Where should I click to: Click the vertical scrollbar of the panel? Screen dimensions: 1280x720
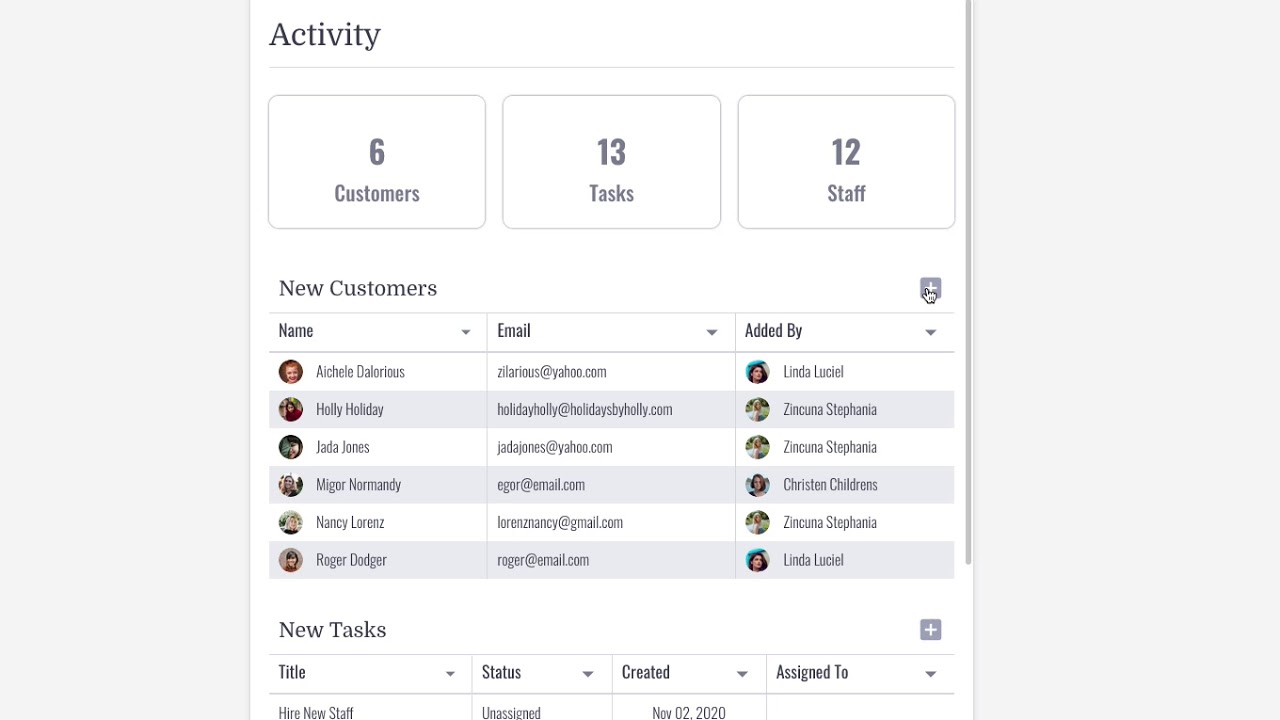pyautogui.click(x=968, y=280)
